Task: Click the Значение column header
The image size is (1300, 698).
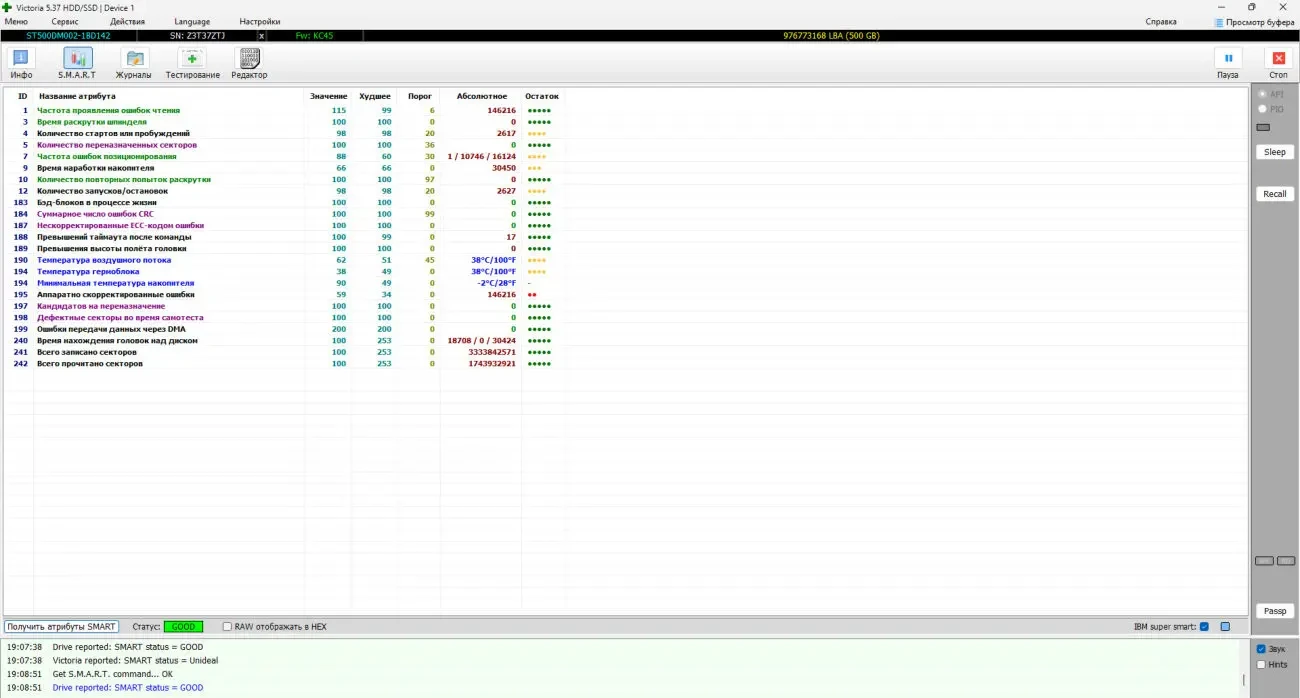Action: coord(329,96)
